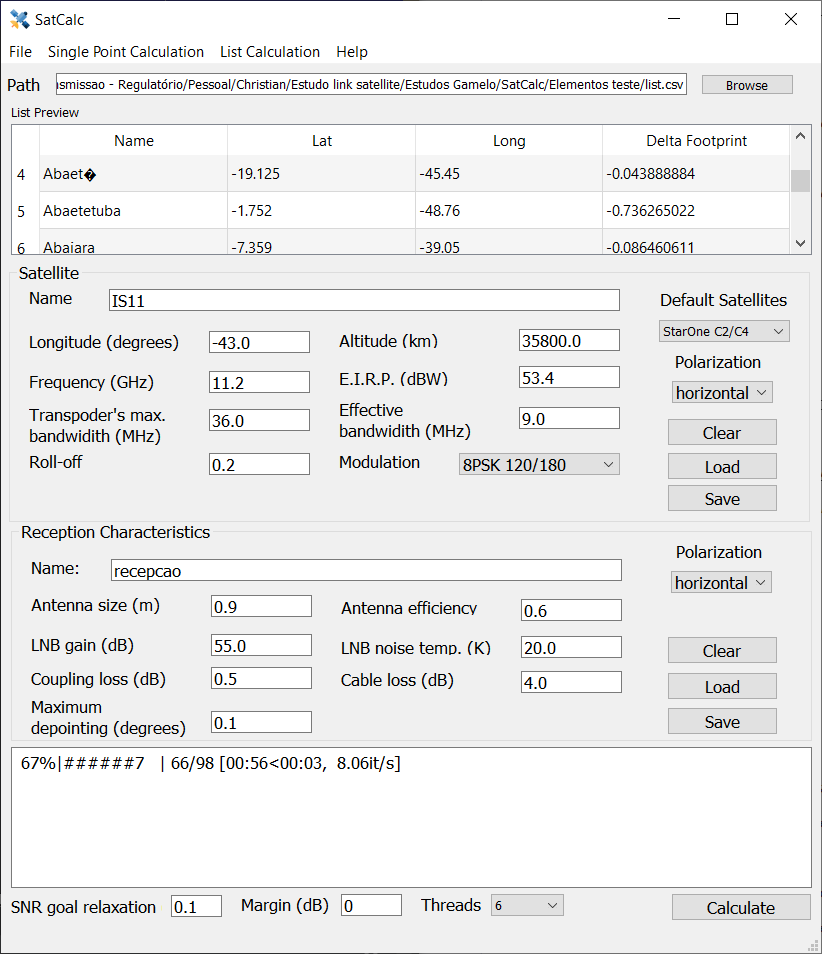This screenshot has width=822, height=954.
Task: Click the list preview scroll down arrow
Action: tap(800, 243)
